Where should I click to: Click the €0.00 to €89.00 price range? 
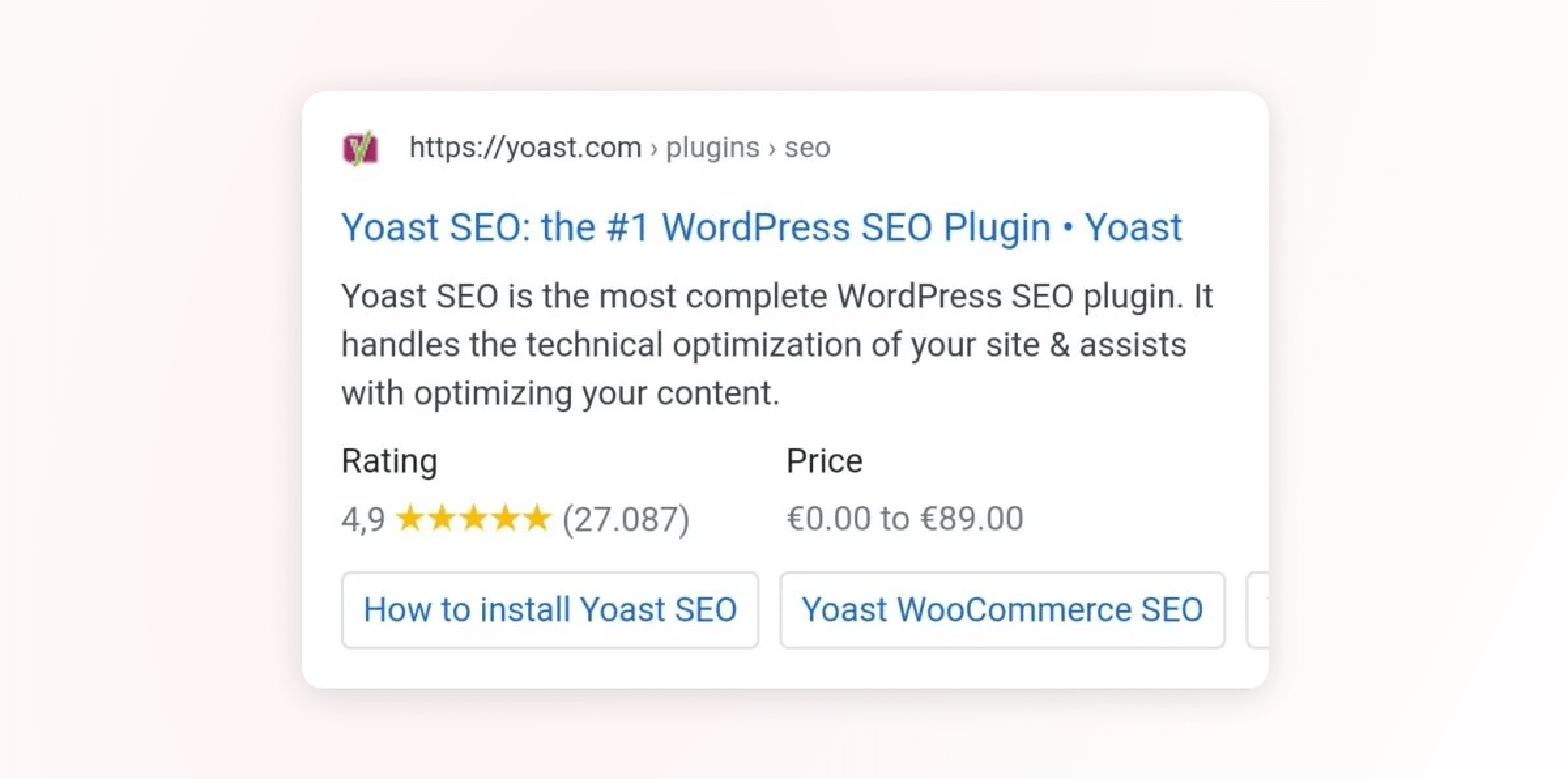(x=905, y=519)
